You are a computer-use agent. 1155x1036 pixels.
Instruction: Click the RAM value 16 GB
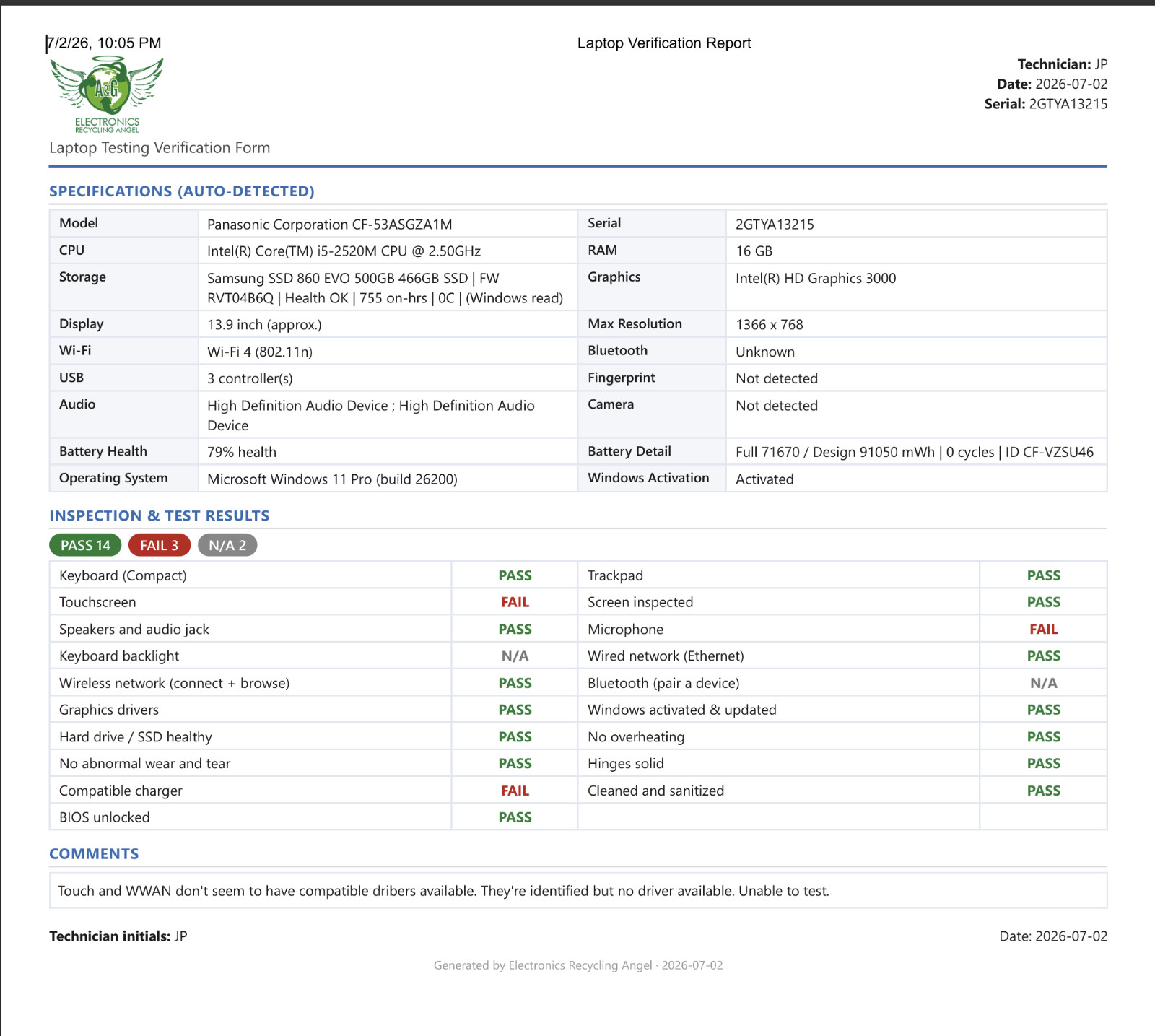(x=754, y=251)
